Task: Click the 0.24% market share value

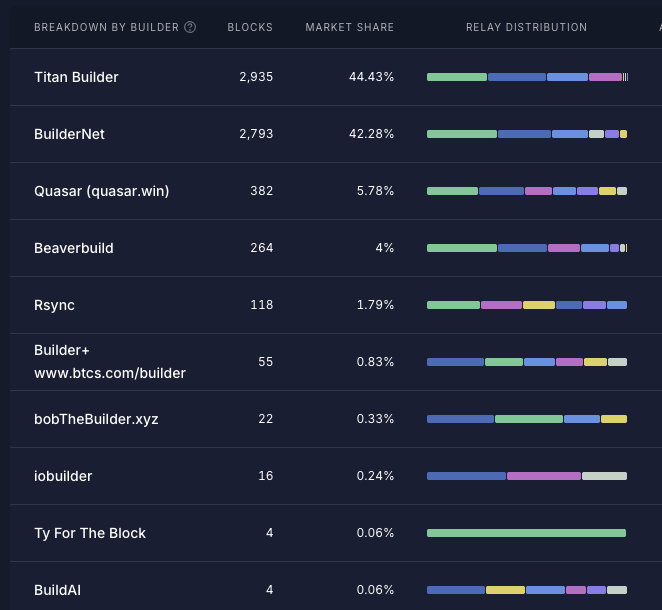Action: [x=375, y=476]
